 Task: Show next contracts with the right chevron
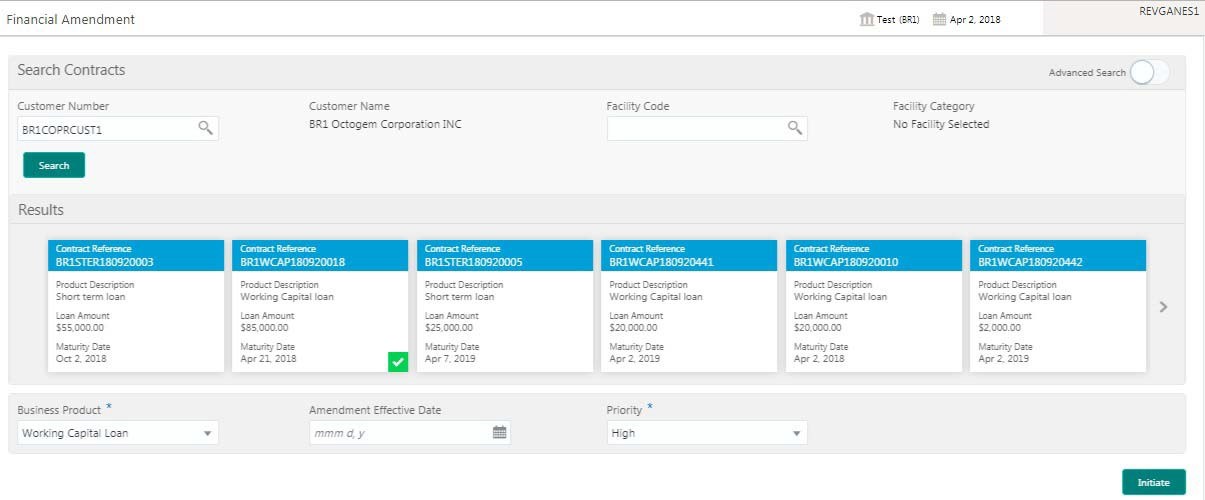[1163, 307]
